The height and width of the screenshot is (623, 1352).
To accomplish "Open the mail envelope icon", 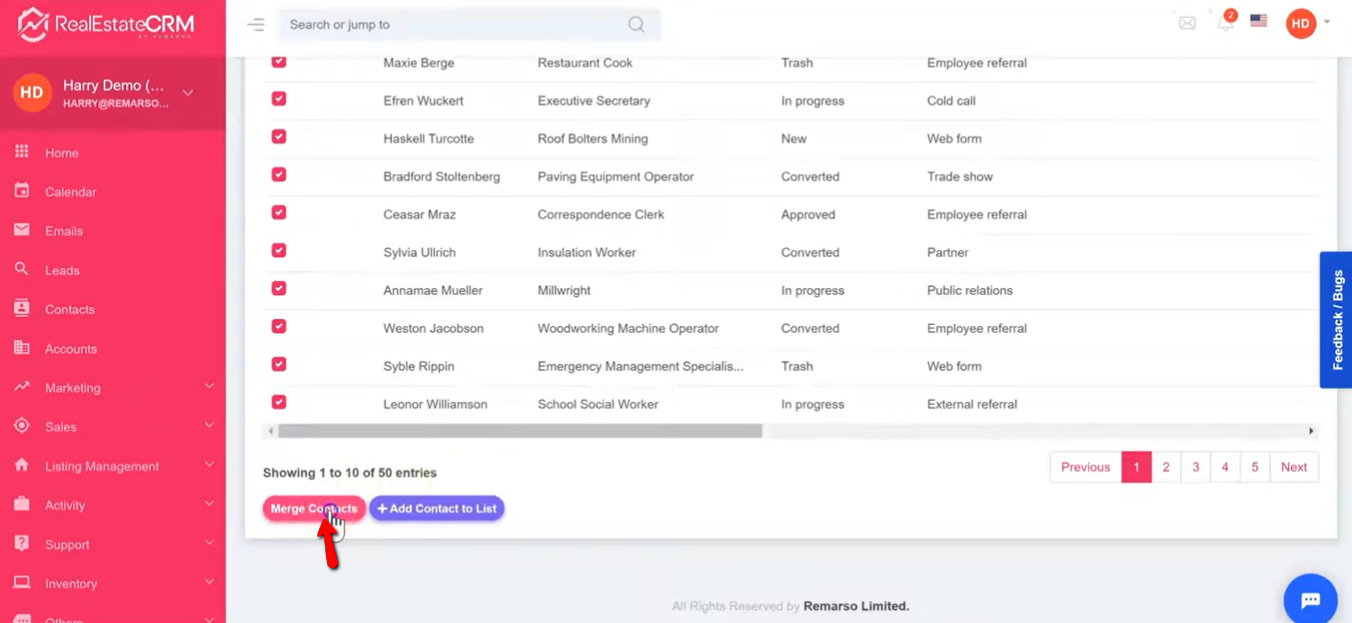I will point(1187,23).
